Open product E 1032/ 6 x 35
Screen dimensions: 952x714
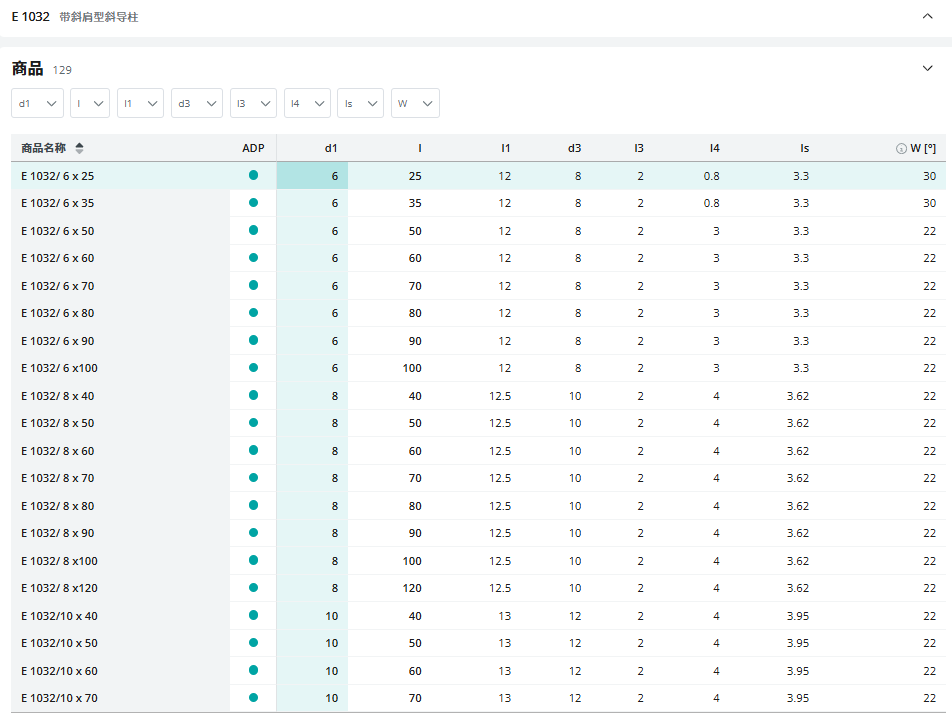(58, 203)
